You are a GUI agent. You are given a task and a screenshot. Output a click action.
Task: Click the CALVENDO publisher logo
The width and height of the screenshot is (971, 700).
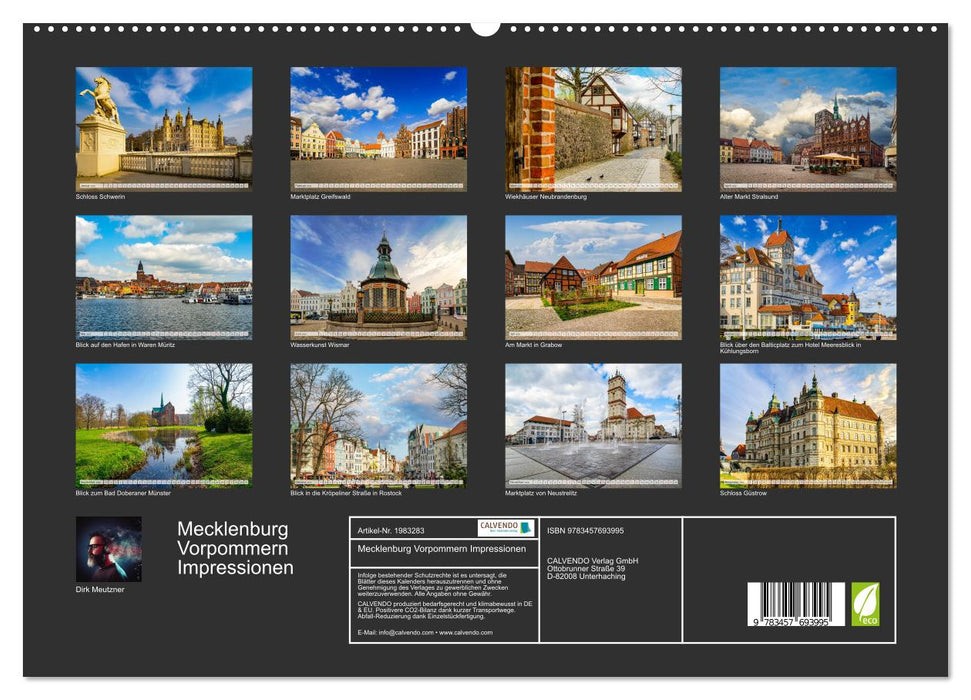pyautogui.click(x=505, y=528)
